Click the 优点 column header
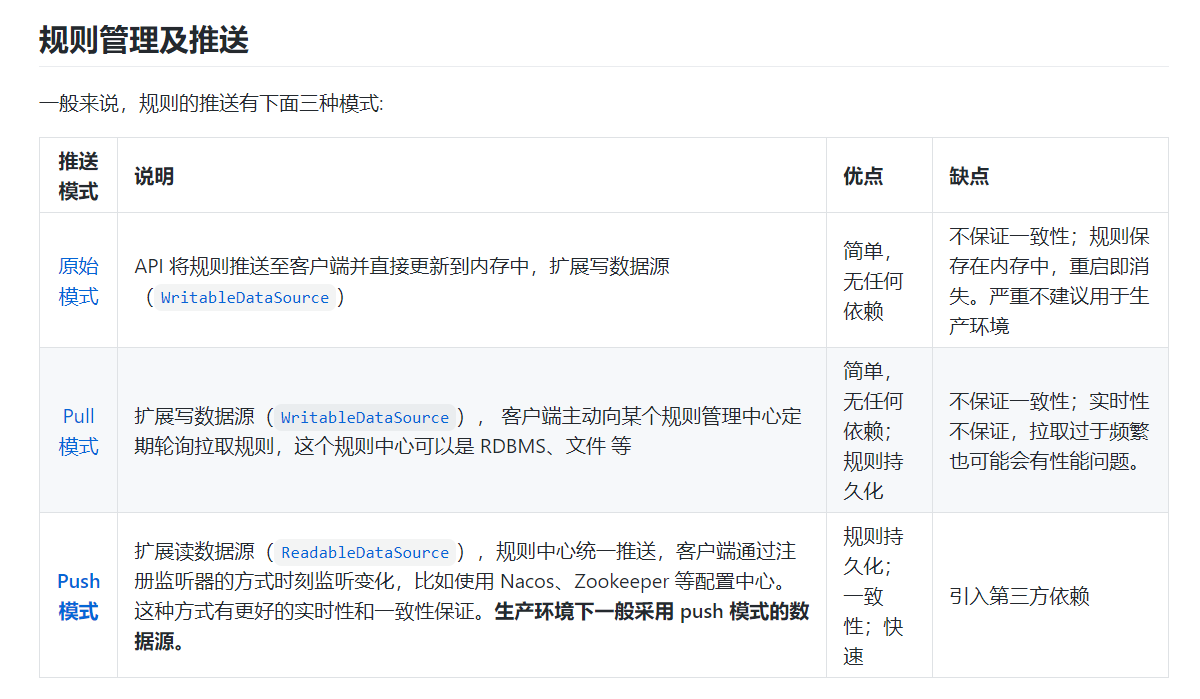 click(864, 175)
